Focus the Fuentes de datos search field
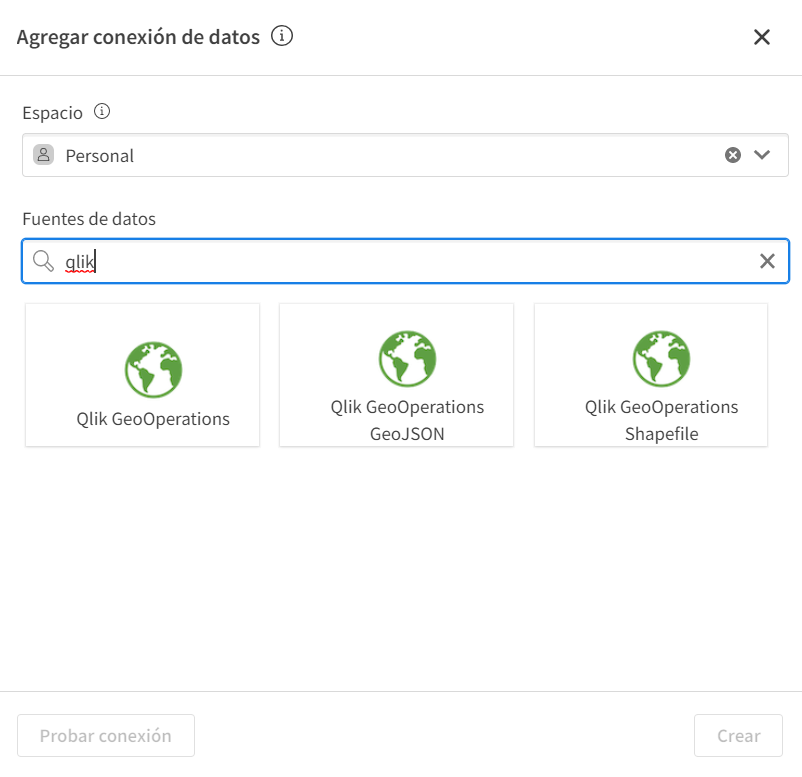 400,261
